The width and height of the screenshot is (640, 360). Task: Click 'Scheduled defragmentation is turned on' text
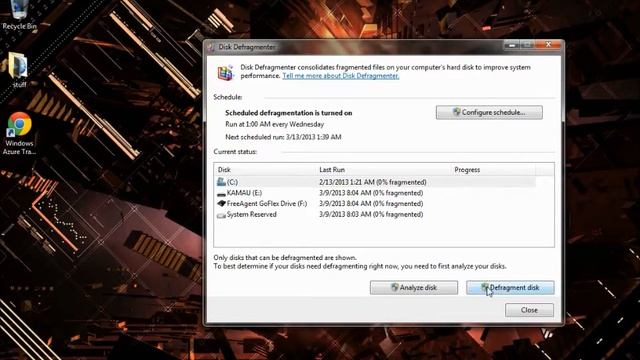[289, 113]
